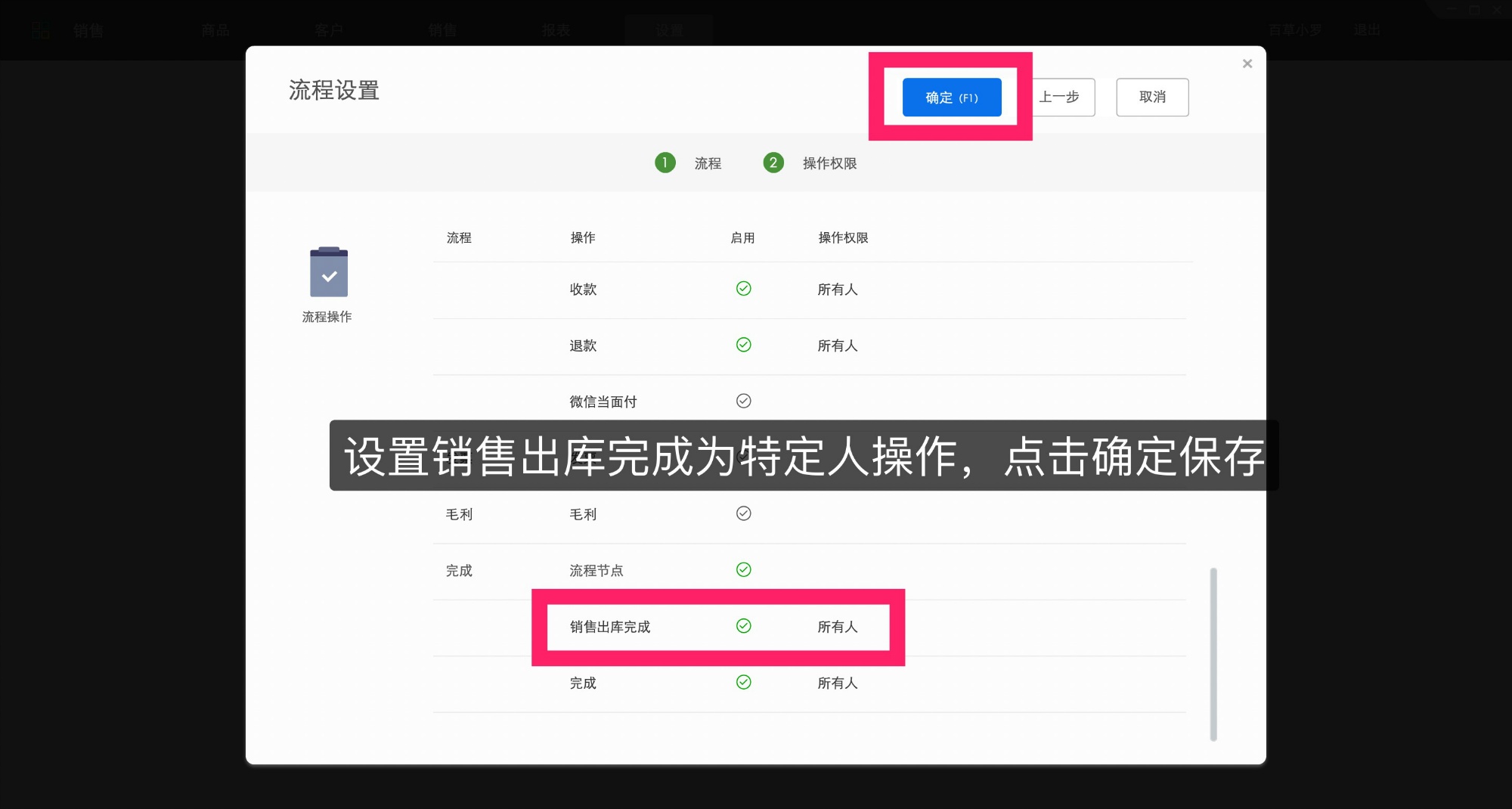This screenshot has height=809, width=1512.
Task: Toggle enable status for 销售出库完成
Action: tap(744, 626)
